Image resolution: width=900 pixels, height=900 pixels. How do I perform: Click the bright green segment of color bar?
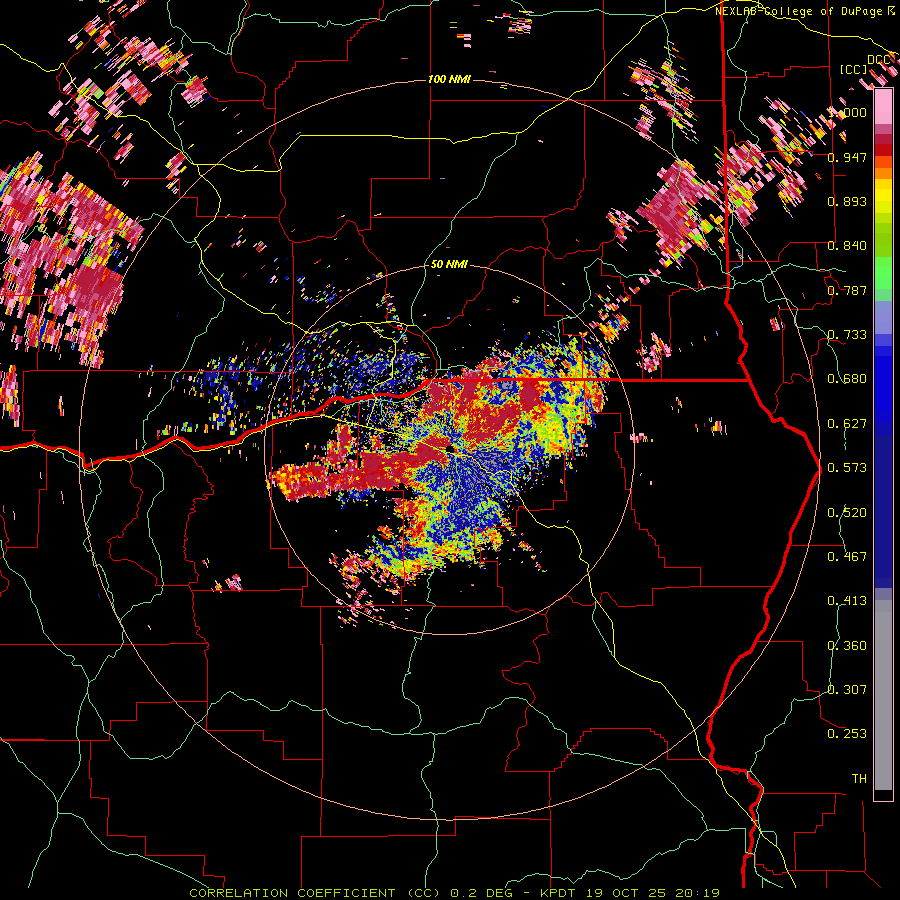tap(883, 273)
